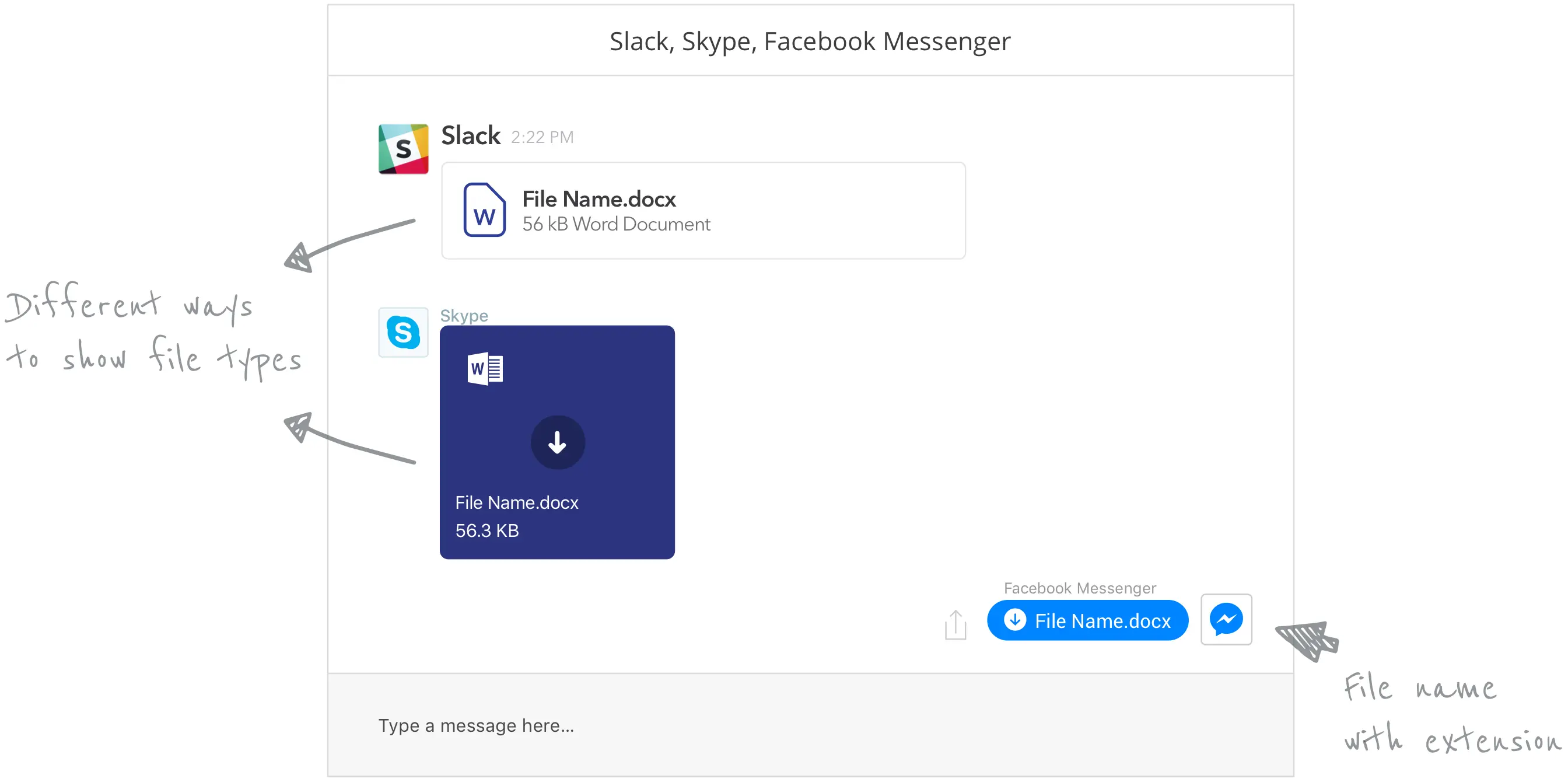Click the Word document icon in Slack's attachment
This screenshot has height=782, width=1568.
pos(485,210)
